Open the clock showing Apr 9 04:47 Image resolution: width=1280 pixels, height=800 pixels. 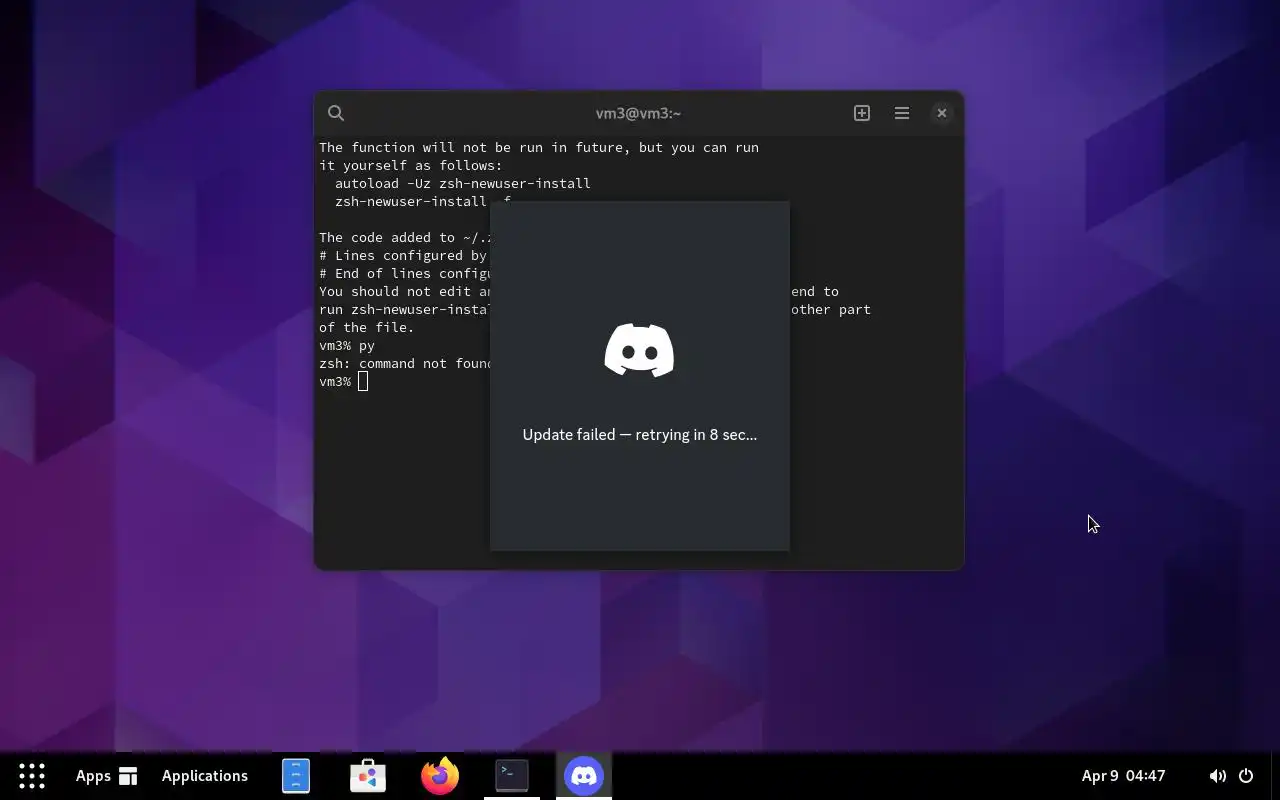click(x=1123, y=776)
